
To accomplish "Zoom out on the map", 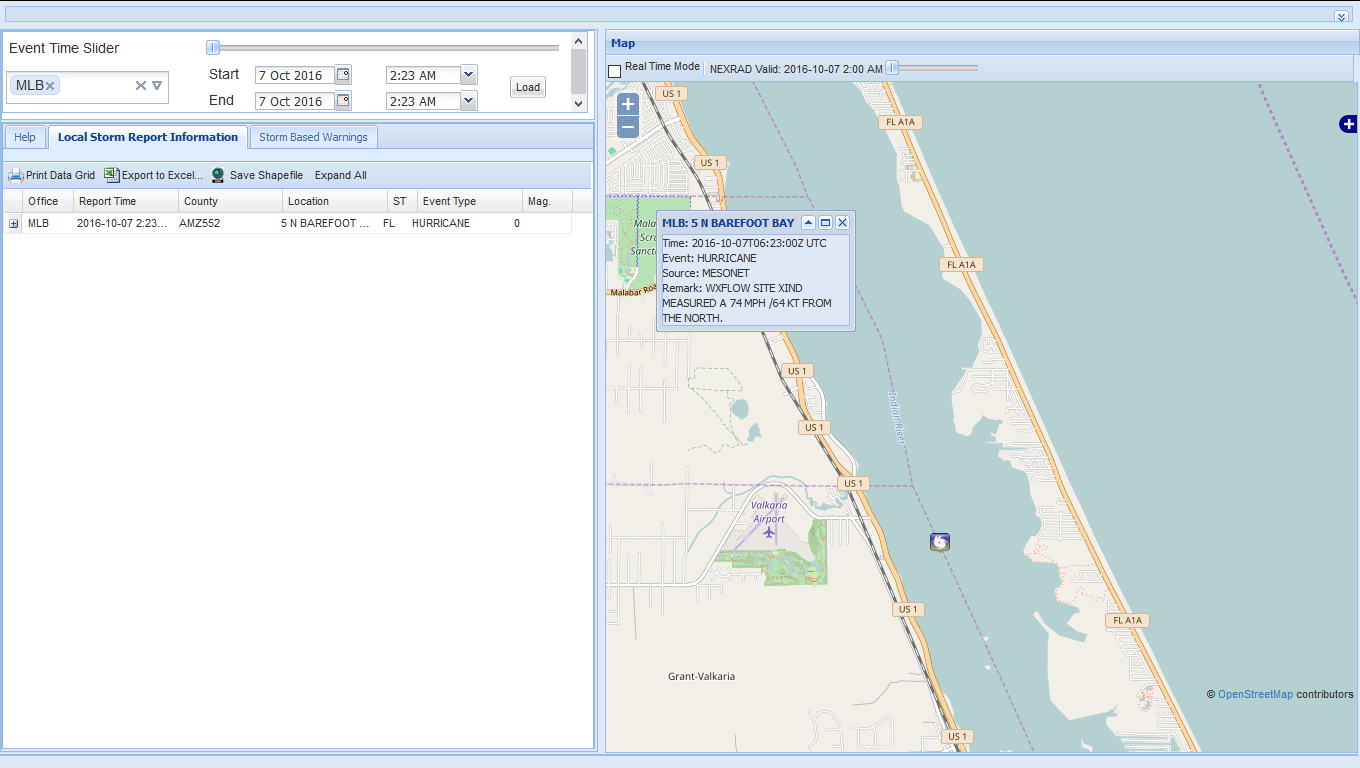I will 628,127.
